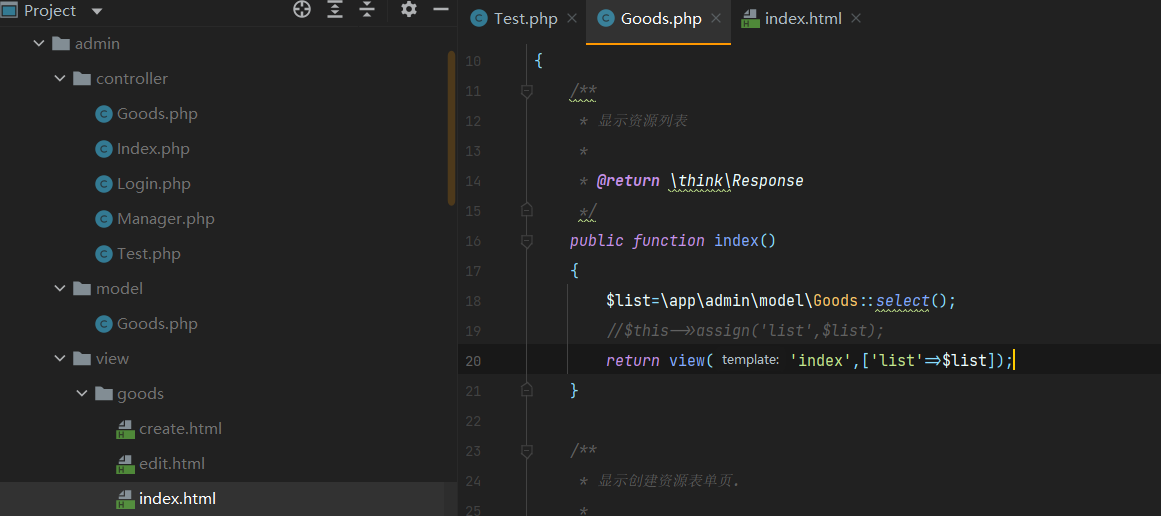Close the index.html editor tab
1161x516 pixels.
click(856, 19)
